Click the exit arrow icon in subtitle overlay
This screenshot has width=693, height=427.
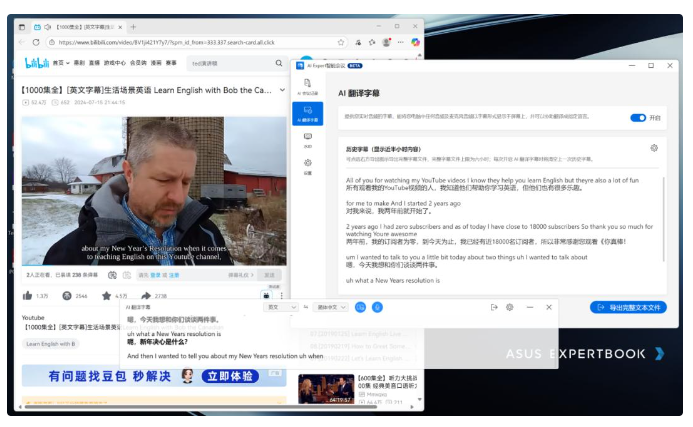point(494,307)
